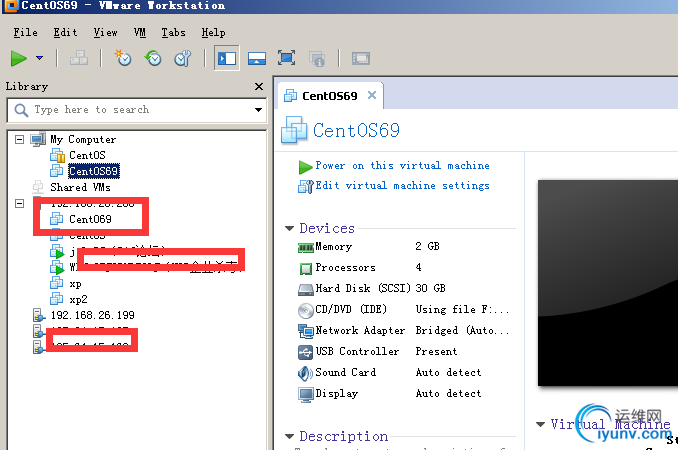Open the VM menu
The height and width of the screenshot is (450, 678).
[140, 32]
